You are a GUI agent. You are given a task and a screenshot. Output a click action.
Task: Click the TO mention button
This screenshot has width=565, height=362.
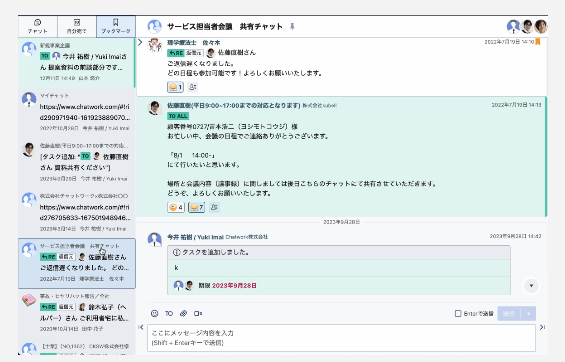point(169,313)
